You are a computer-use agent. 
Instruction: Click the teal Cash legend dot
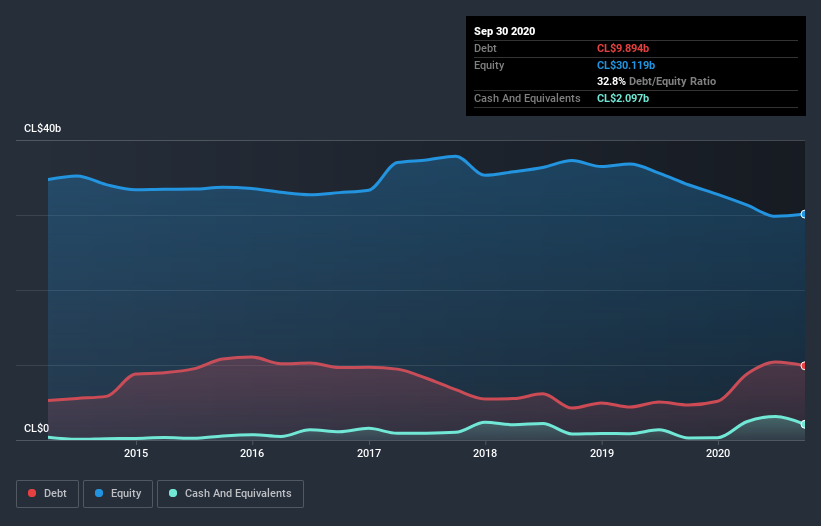(173, 493)
